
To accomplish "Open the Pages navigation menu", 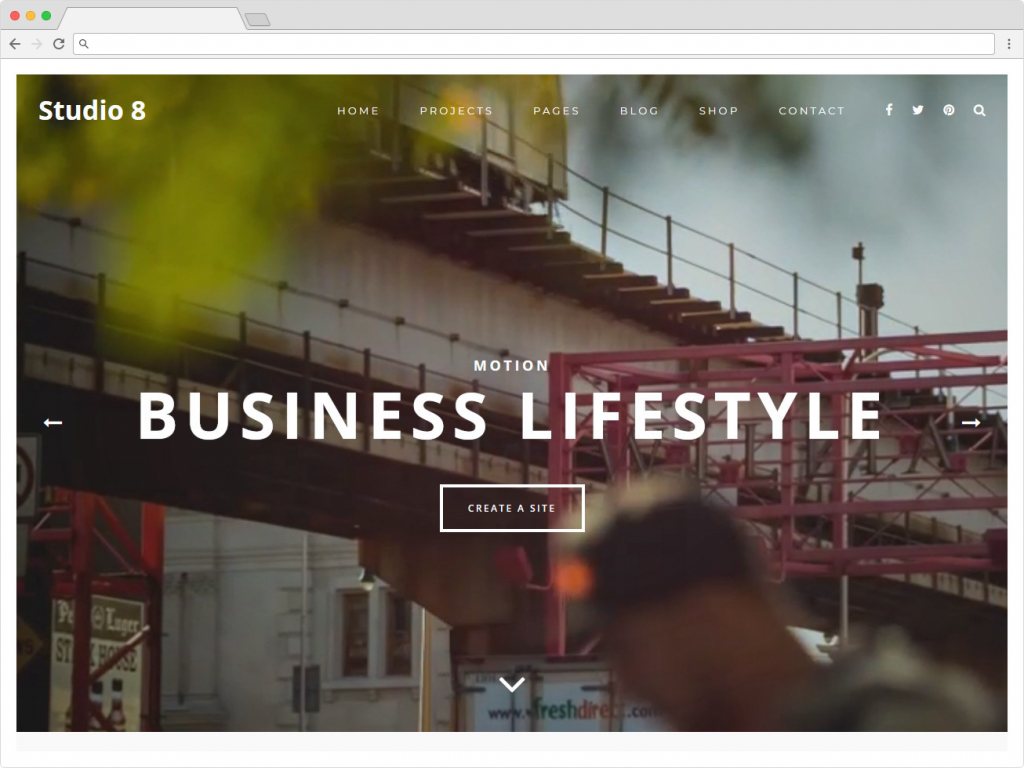I will (x=556, y=111).
